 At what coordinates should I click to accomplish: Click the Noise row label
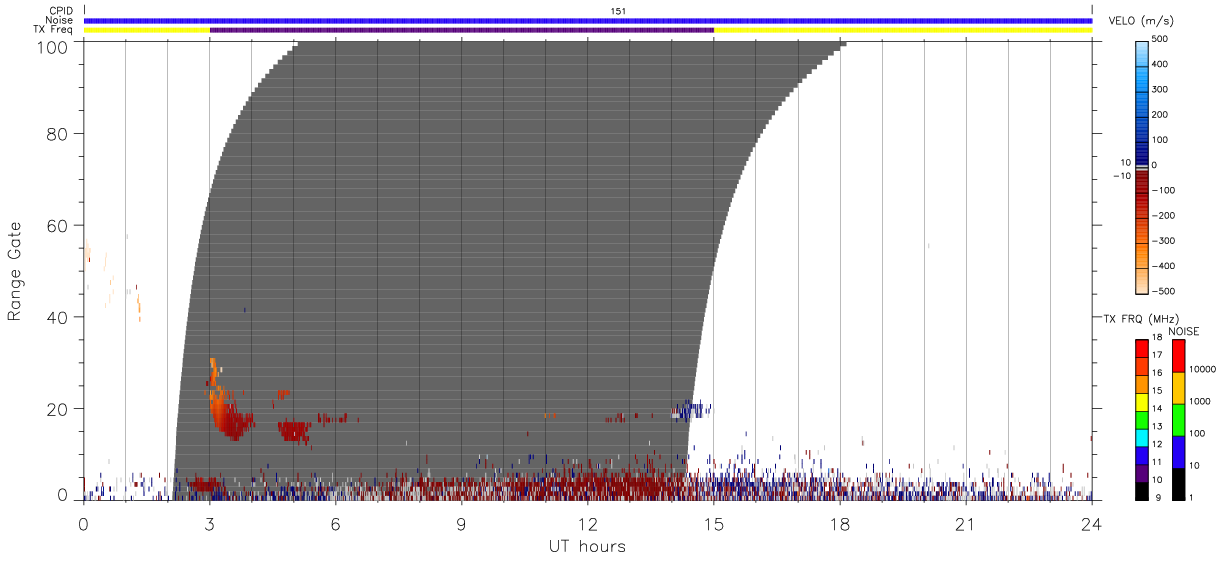59,20
